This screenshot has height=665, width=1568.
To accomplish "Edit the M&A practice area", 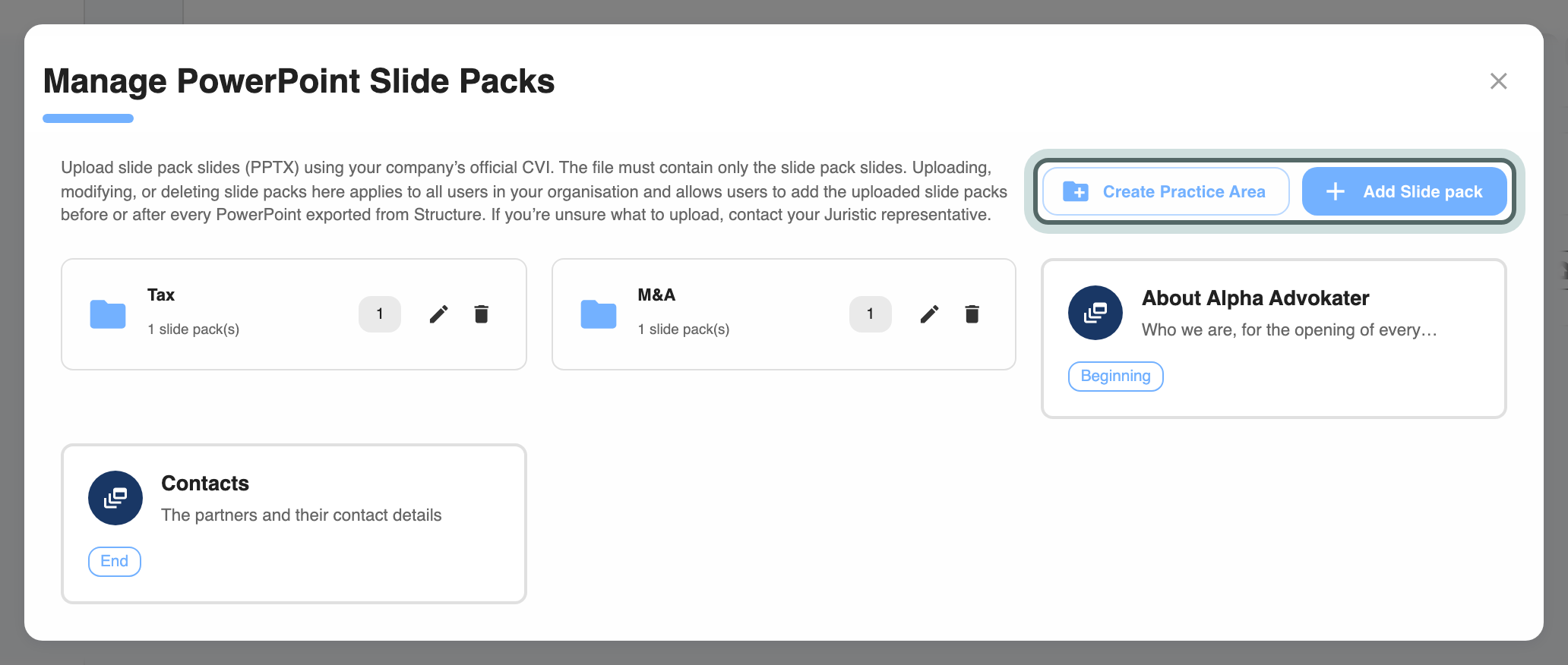I will (930, 314).
